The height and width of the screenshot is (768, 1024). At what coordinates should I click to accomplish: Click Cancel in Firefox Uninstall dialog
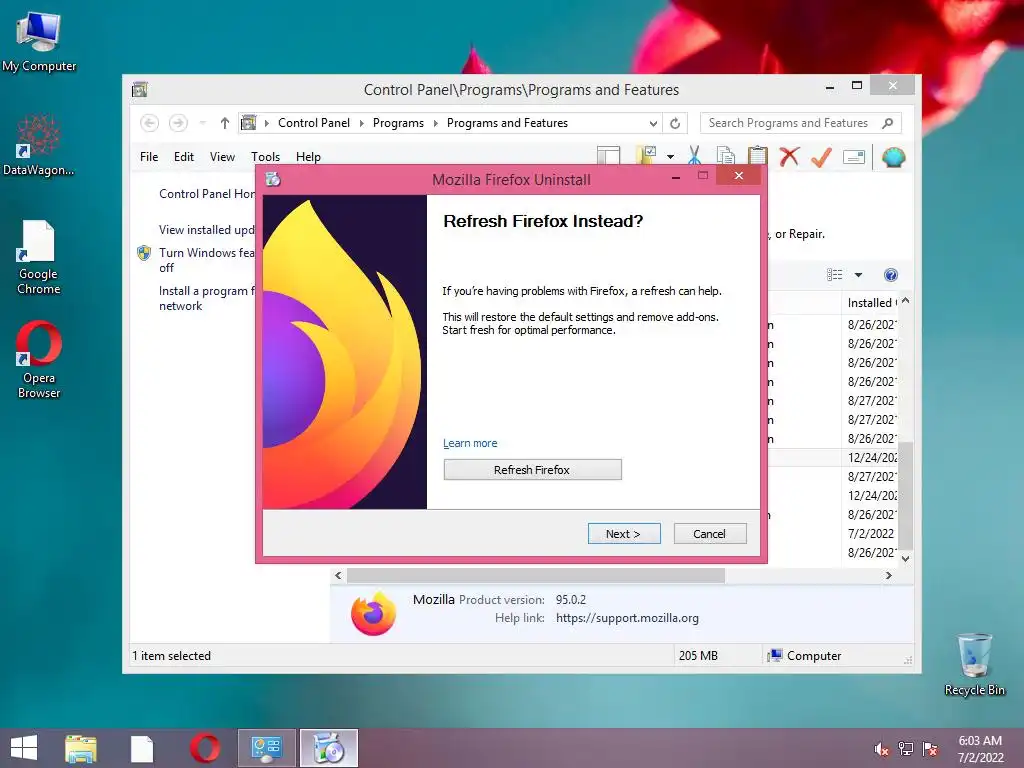pos(710,534)
